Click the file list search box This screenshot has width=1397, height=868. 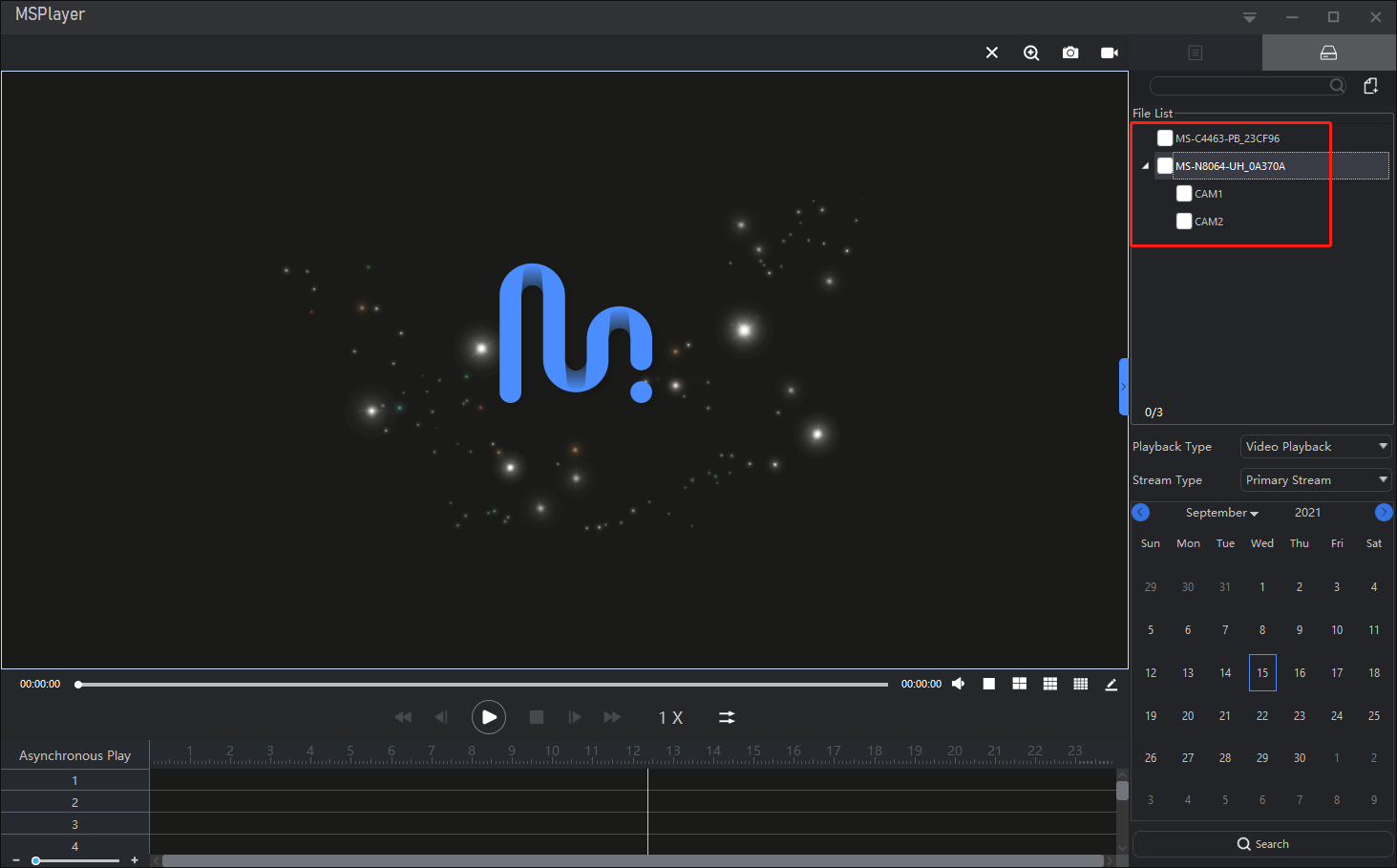pos(1247,86)
